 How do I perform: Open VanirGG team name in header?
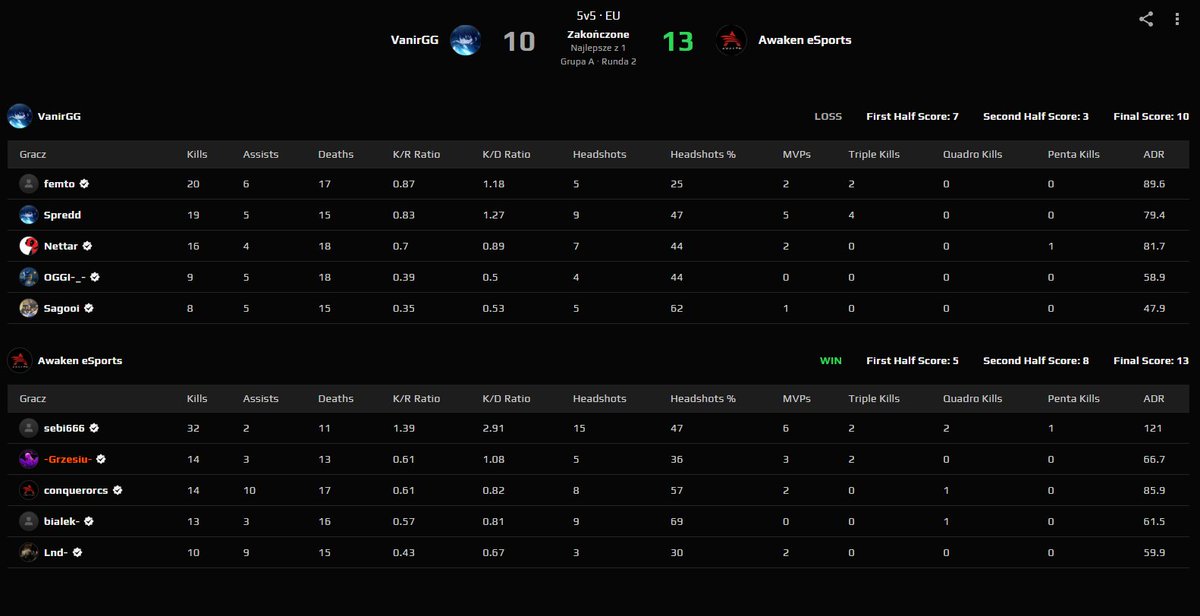[x=414, y=40]
